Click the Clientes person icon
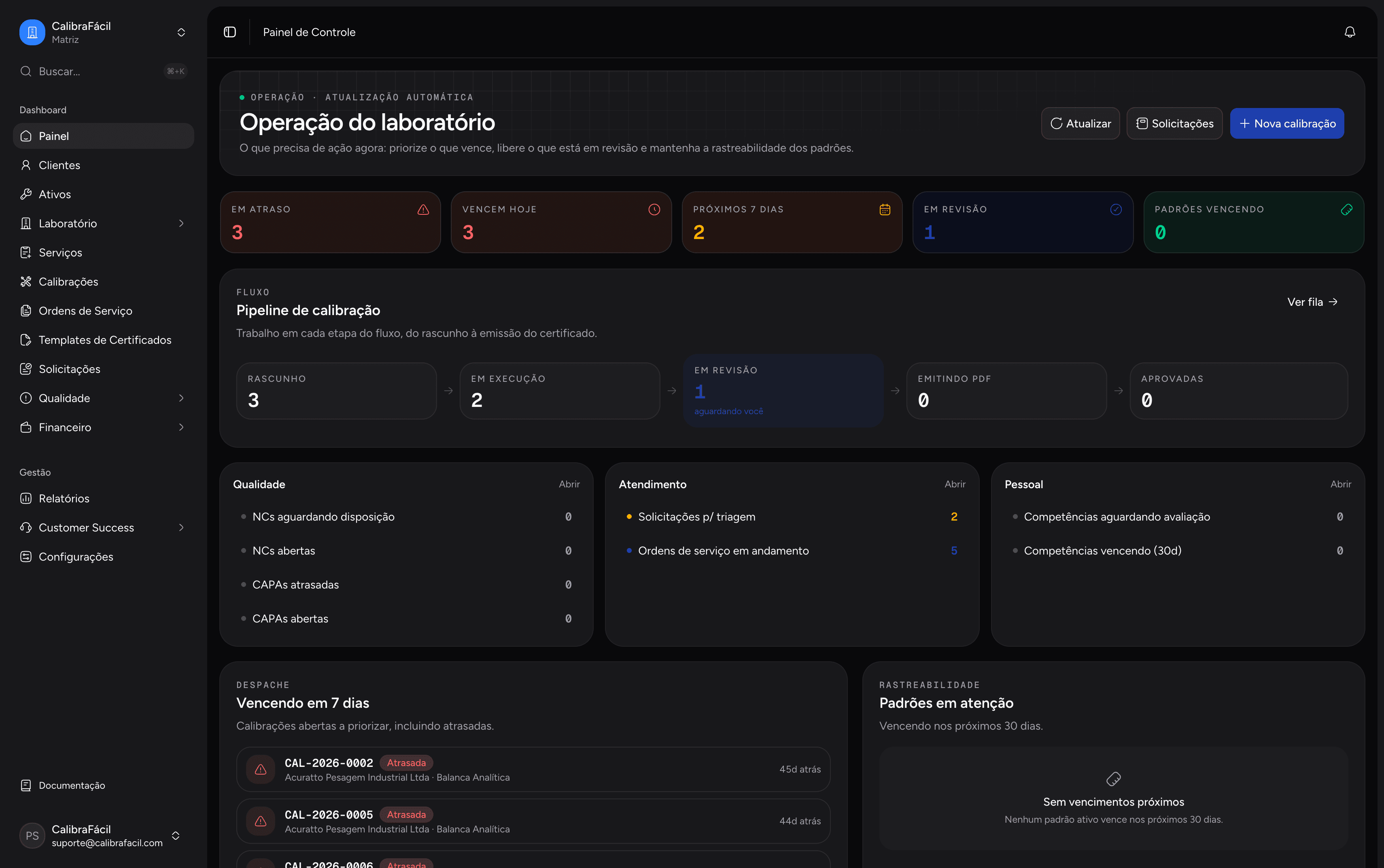The image size is (1384, 868). coord(26,165)
